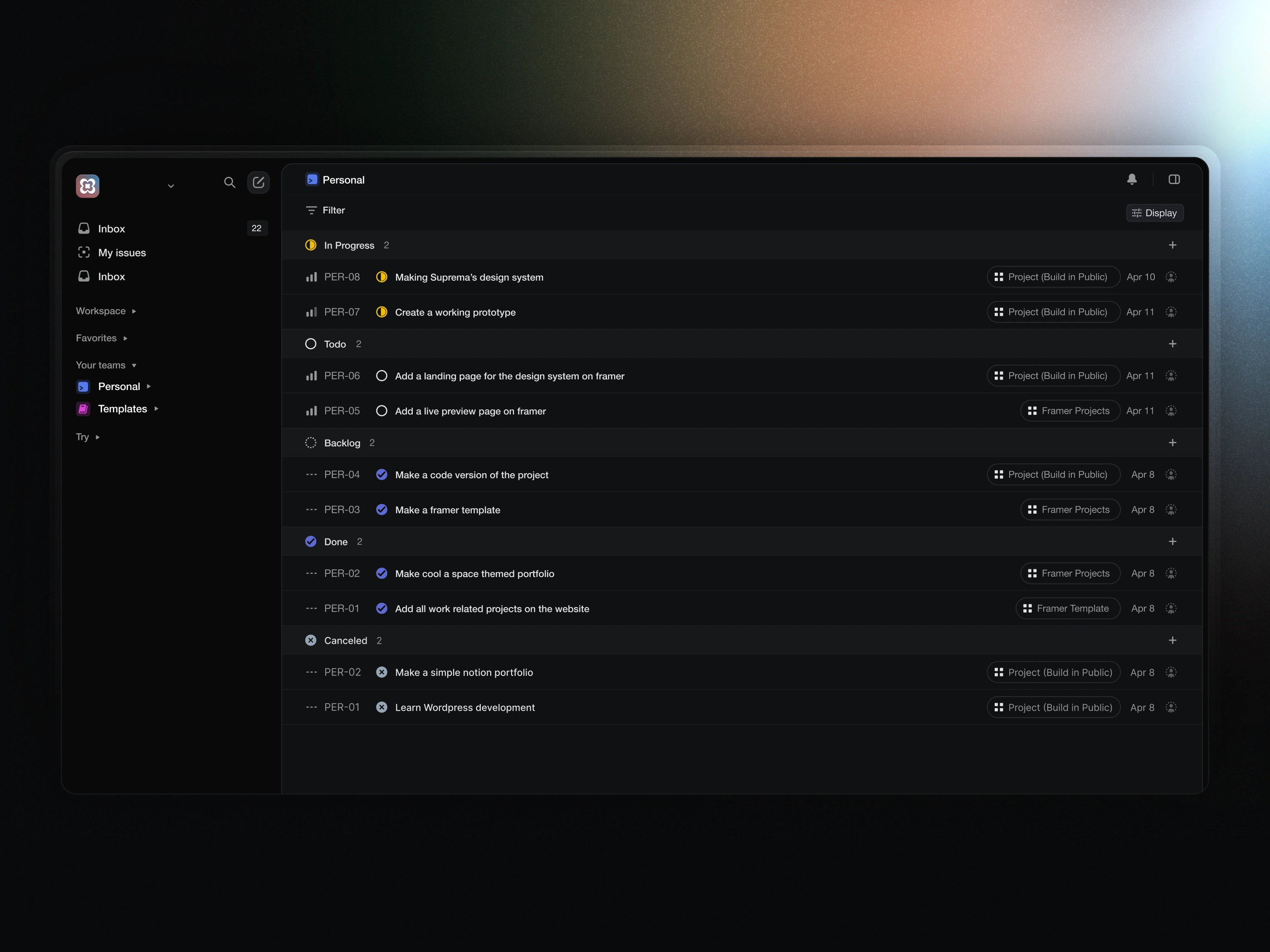Open project tag on PER-08 row
Image resolution: width=1270 pixels, height=952 pixels.
[x=1053, y=277]
